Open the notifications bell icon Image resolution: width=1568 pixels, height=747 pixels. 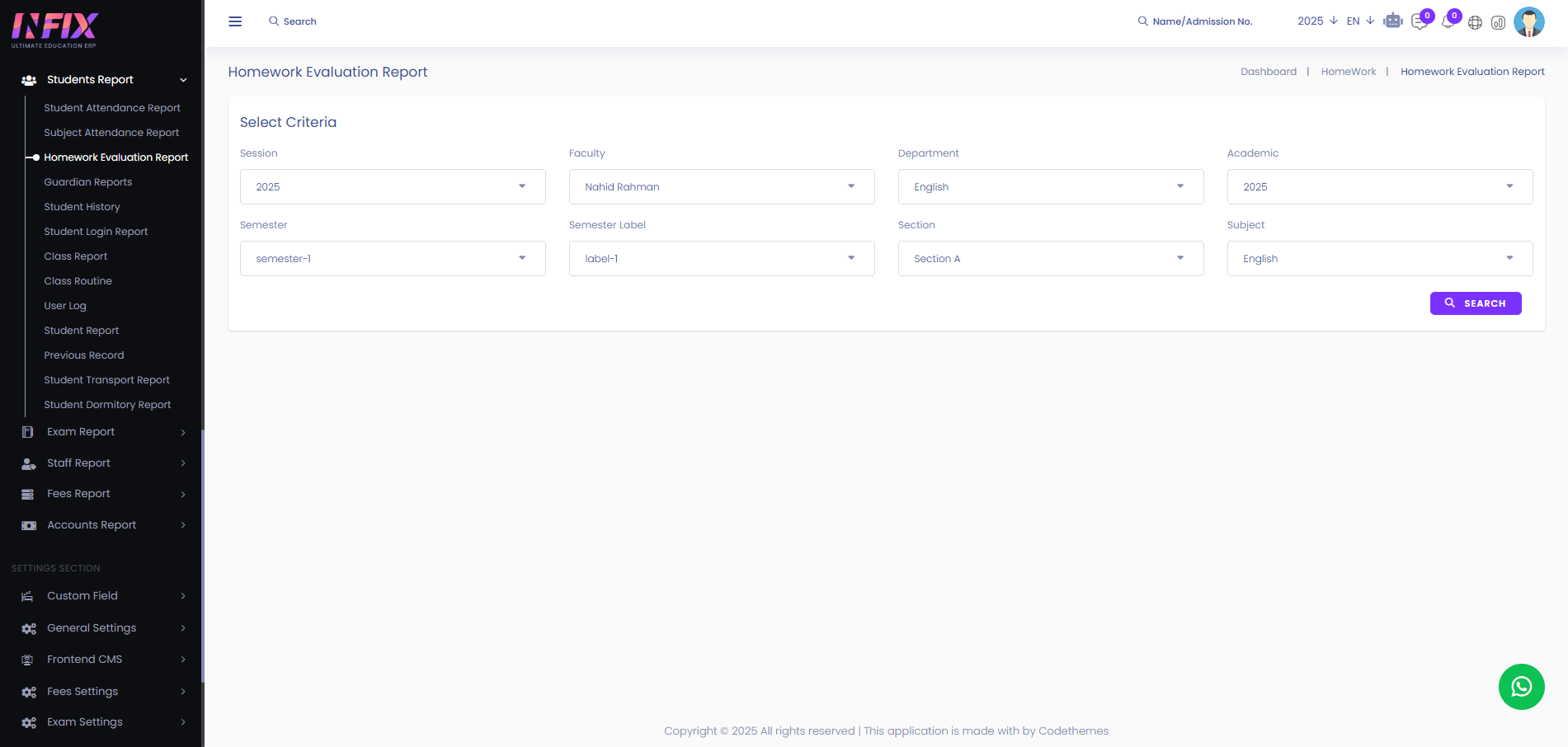click(1448, 21)
